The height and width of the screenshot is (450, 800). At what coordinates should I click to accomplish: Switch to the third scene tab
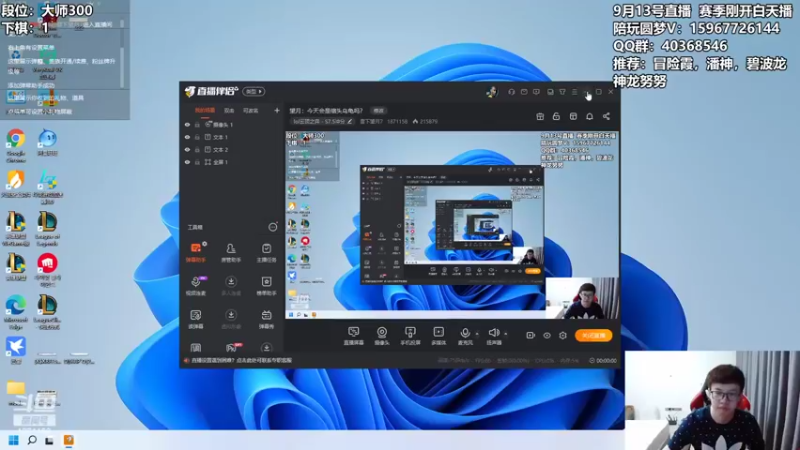pyautogui.click(x=250, y=110)
